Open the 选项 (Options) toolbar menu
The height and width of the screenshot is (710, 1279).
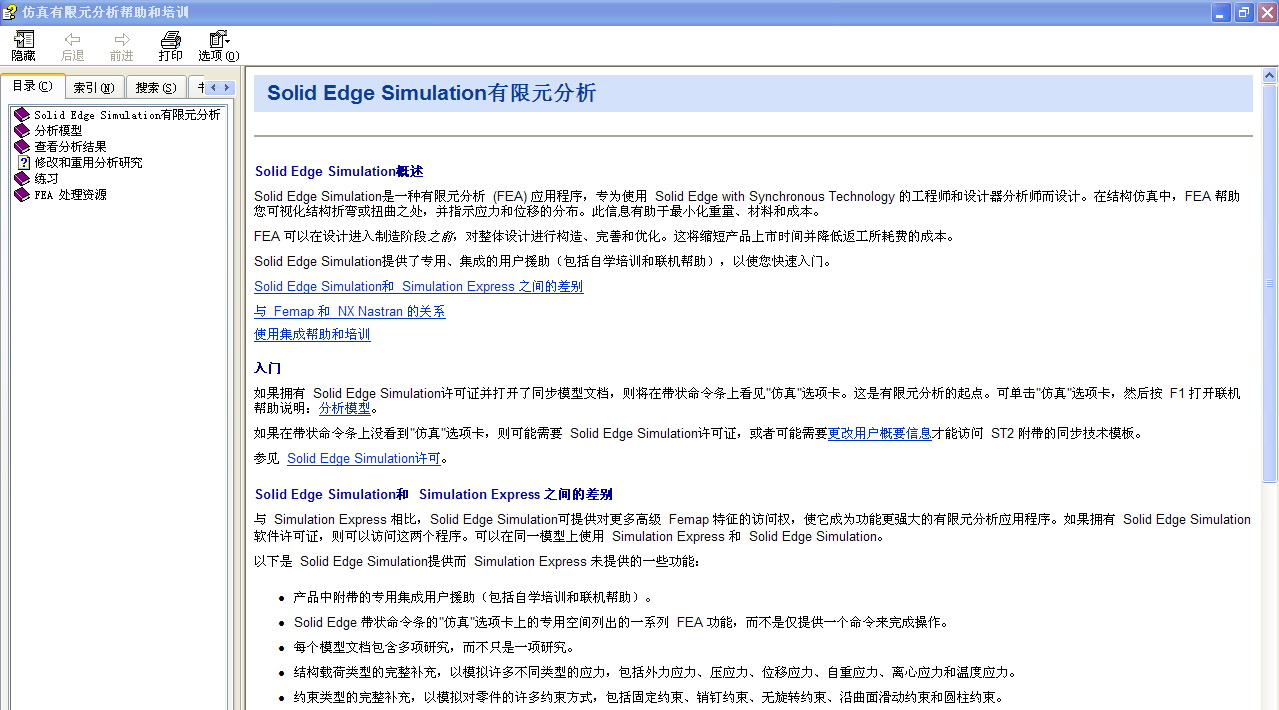tap(219, 46)
